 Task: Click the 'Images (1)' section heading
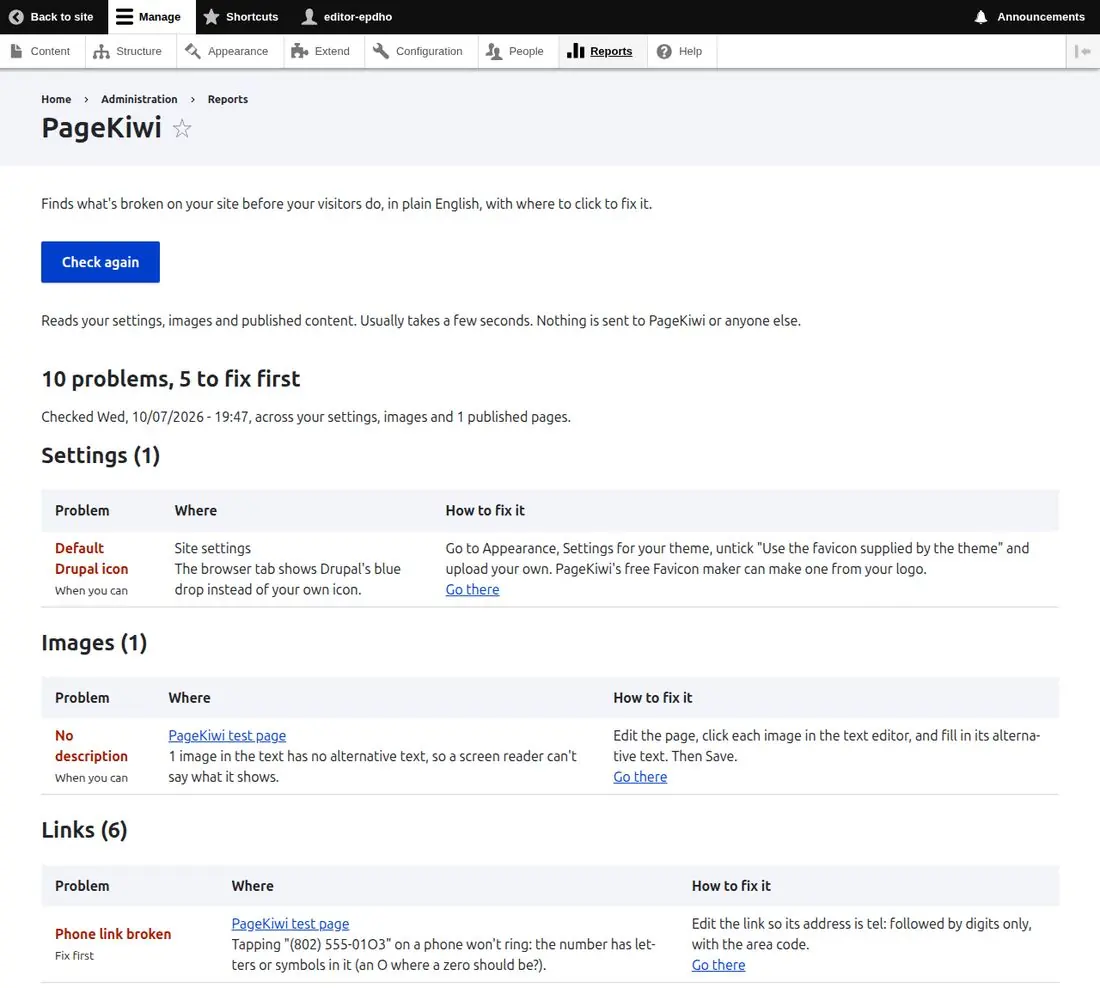click(94, 643)
